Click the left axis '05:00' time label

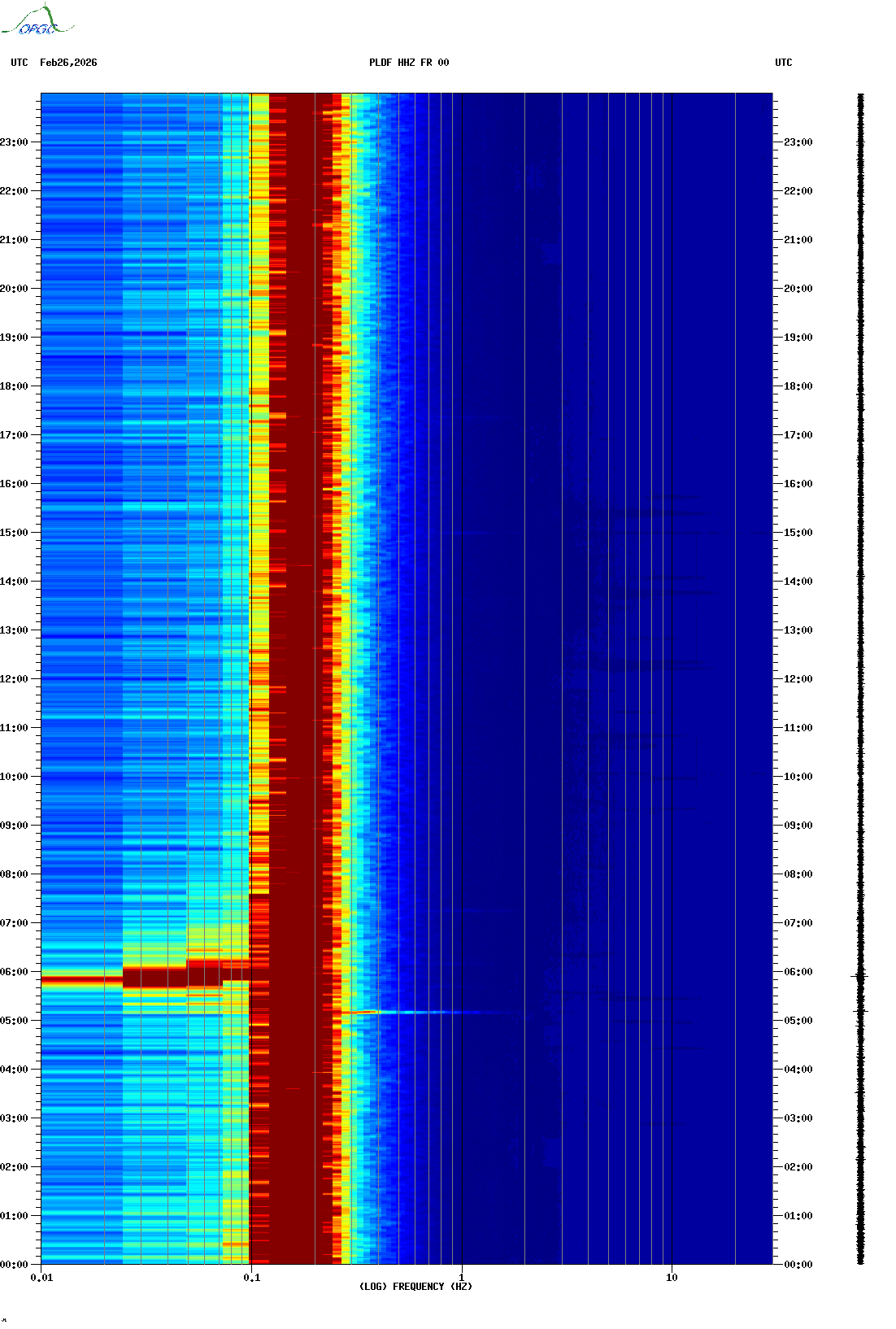[14, 1021]
